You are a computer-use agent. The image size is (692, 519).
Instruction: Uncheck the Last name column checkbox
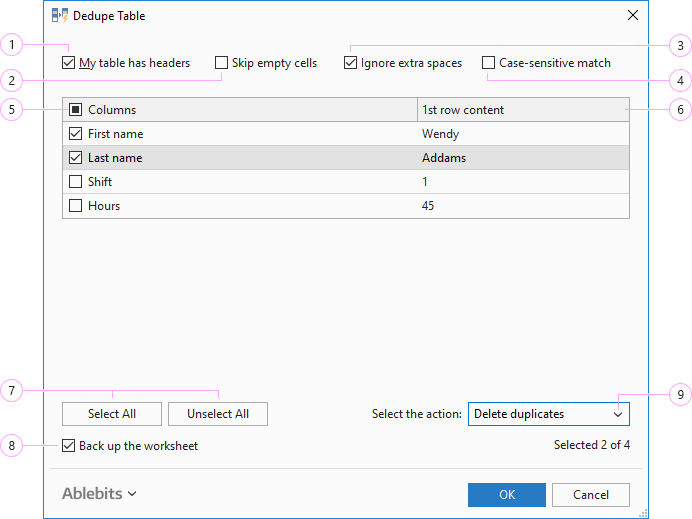[x=75, y=158]
